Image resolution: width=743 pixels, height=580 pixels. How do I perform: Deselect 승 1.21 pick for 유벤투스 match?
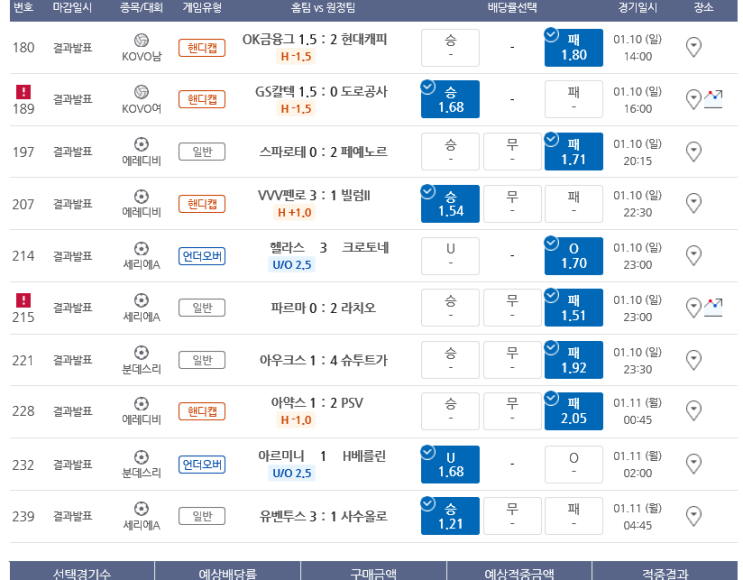tap(450, 516)
